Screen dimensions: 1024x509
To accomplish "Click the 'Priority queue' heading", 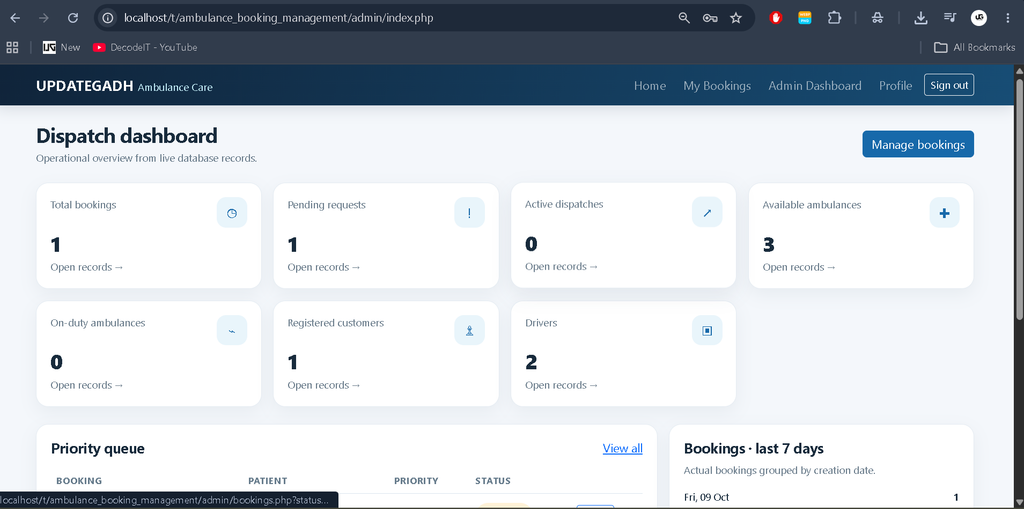I will coord(98,448).
